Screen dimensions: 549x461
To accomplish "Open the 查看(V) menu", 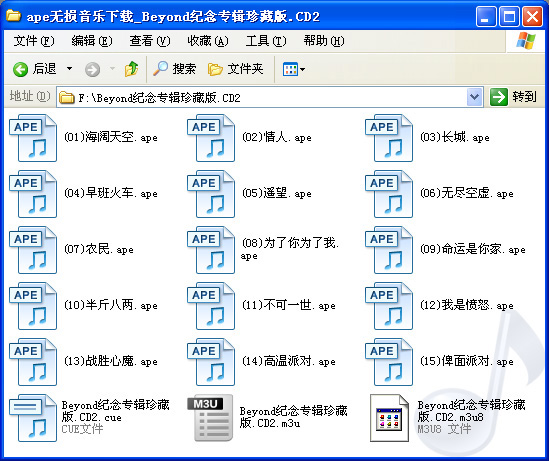I will pos(150,41).
